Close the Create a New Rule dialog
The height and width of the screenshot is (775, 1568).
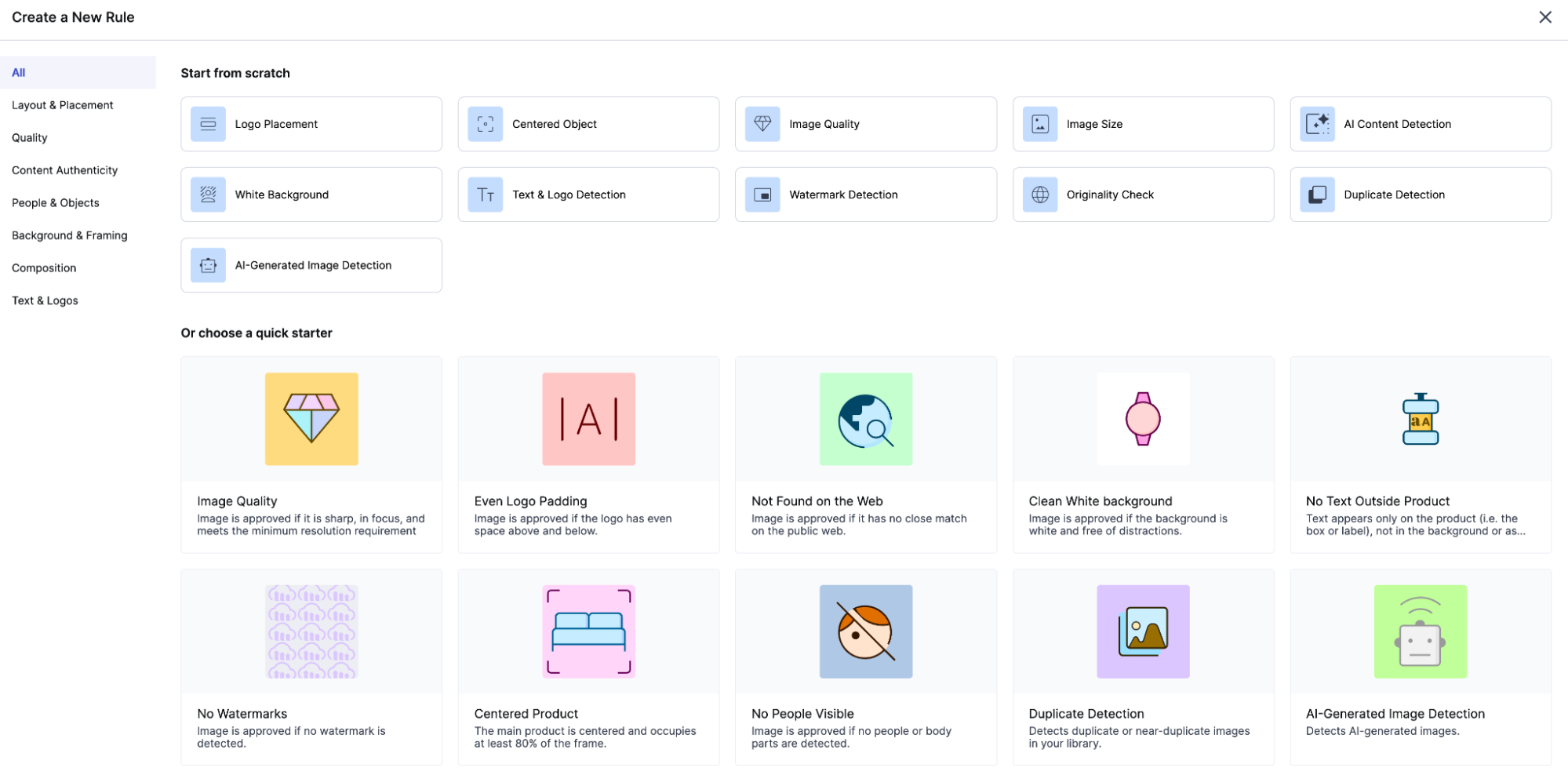pos(1544,16)
